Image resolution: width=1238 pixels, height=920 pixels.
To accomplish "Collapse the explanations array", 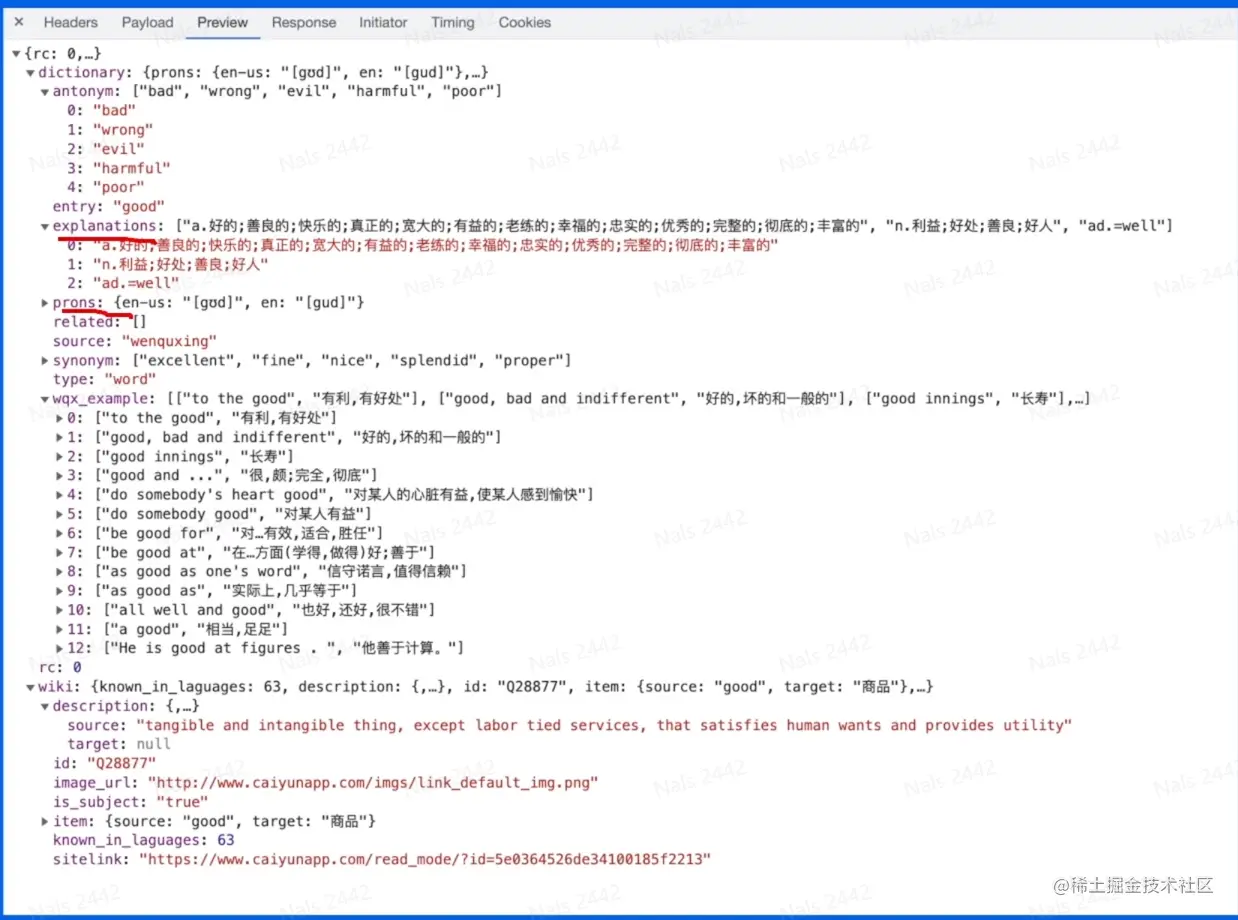I will tap(44, 226).
